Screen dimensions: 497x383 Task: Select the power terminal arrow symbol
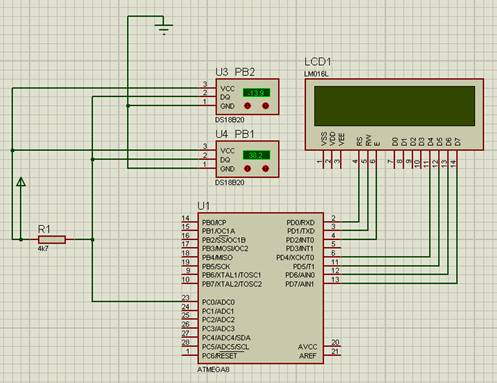[x=21, y=182]
